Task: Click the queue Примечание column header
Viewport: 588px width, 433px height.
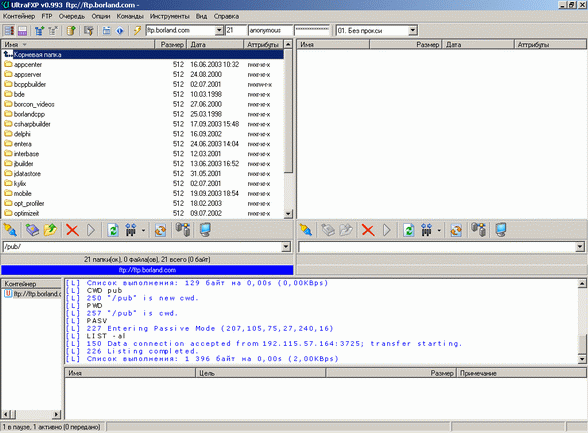Action: coord(521,373)
